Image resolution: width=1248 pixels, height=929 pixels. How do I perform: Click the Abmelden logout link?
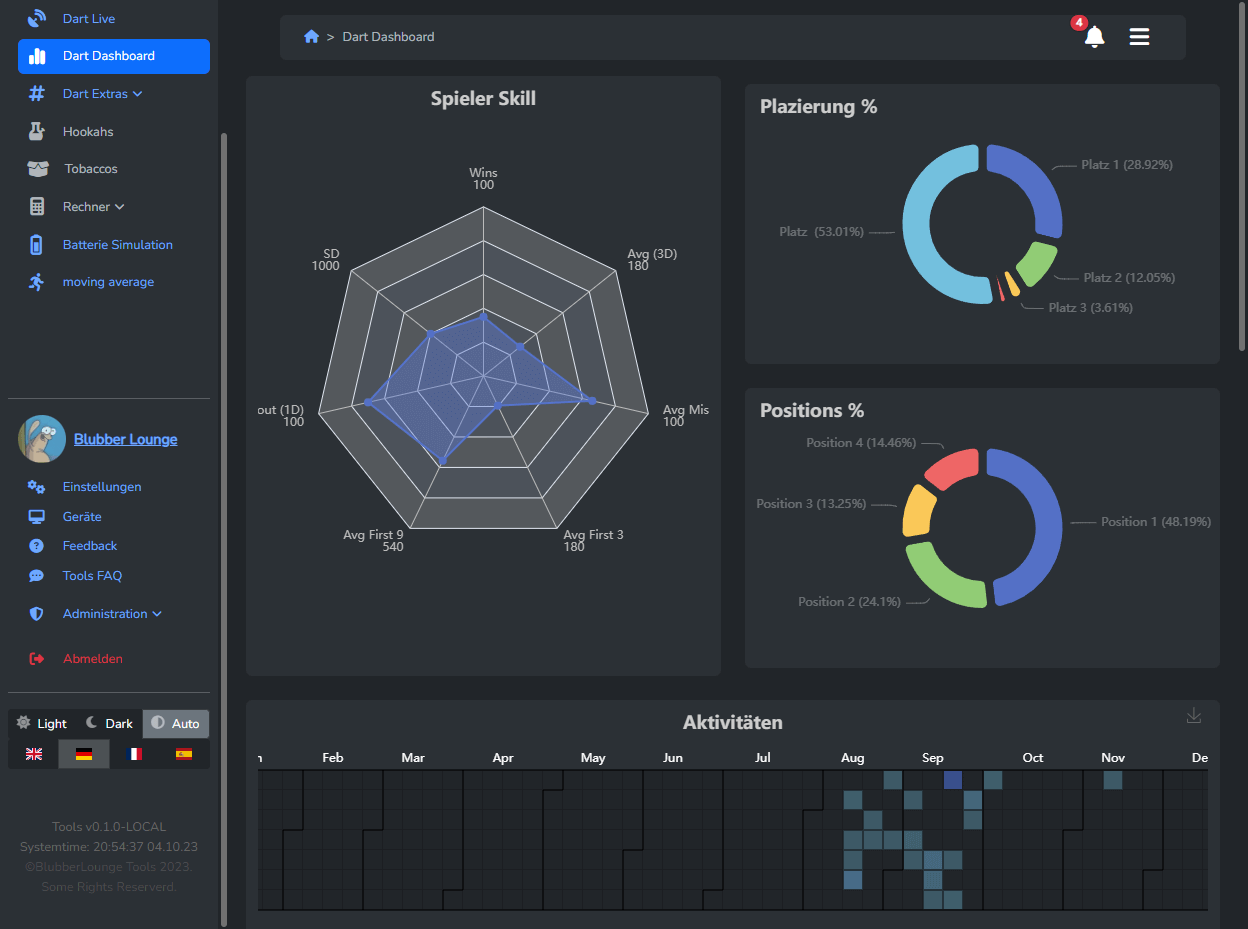click(92, 659)
